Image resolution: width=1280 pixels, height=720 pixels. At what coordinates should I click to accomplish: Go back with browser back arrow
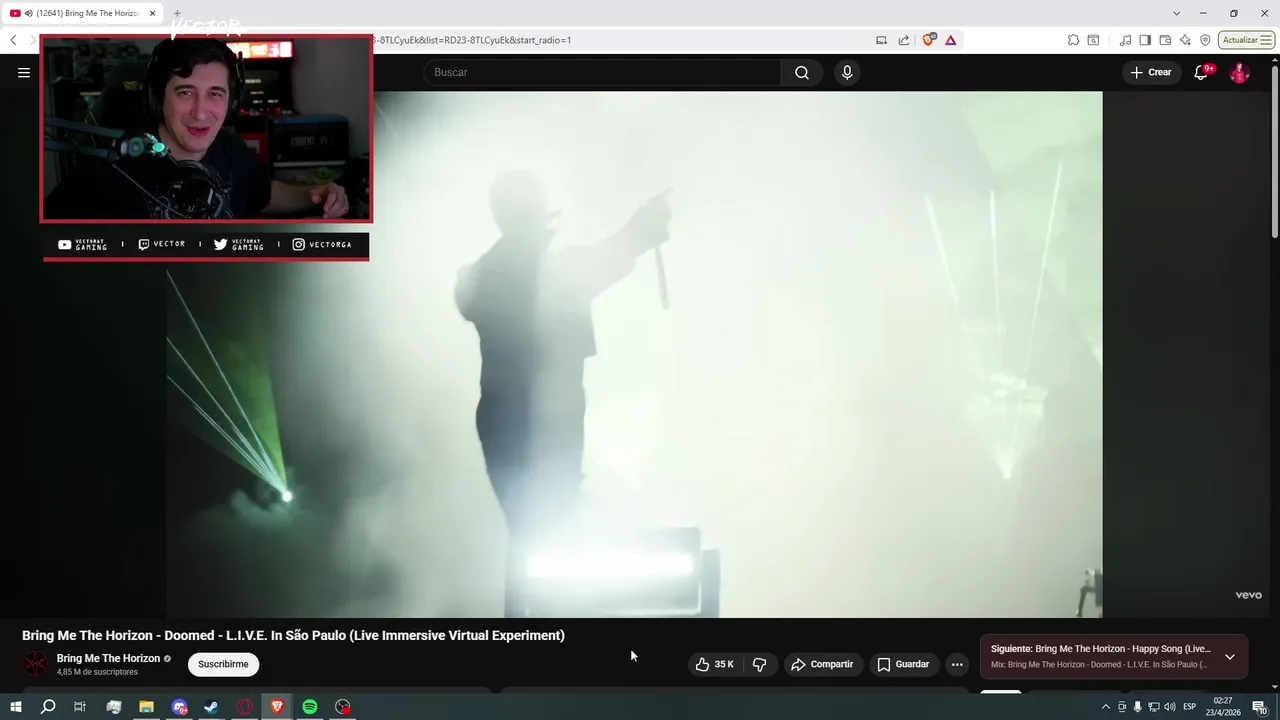(13, 40)
